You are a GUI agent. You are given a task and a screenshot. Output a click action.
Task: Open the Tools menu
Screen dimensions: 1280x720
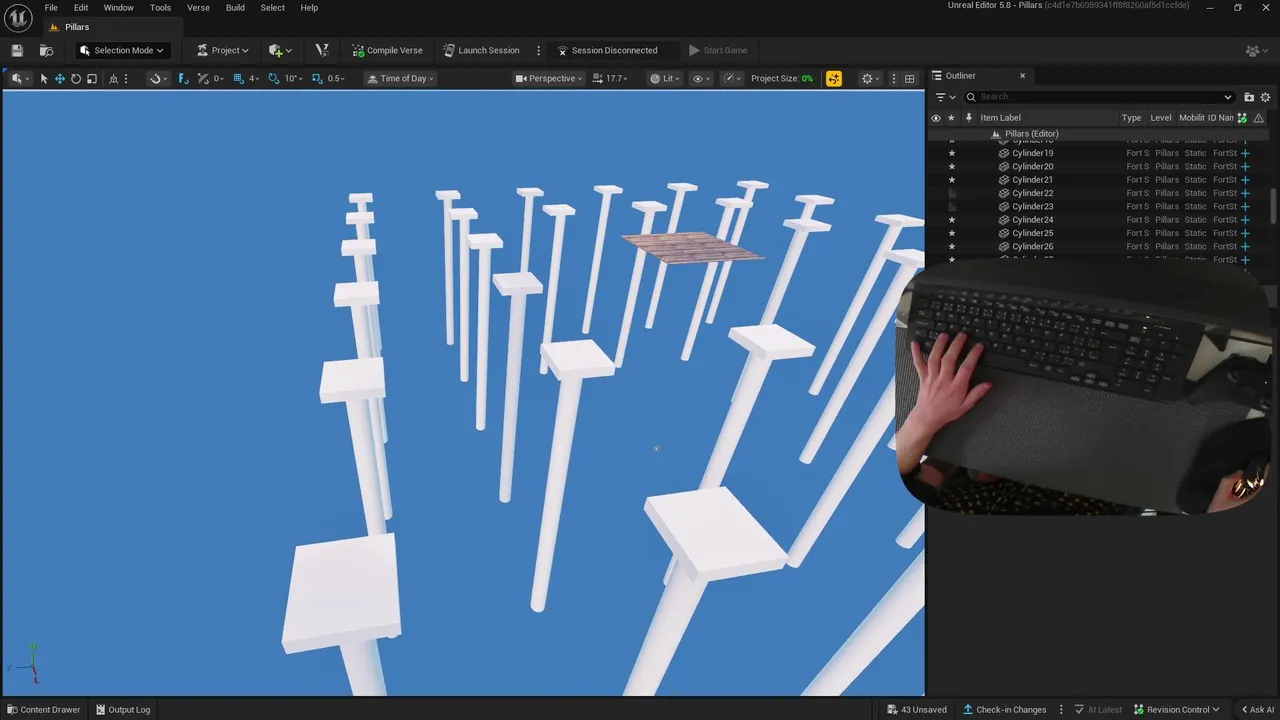click(x=160, y=7)
